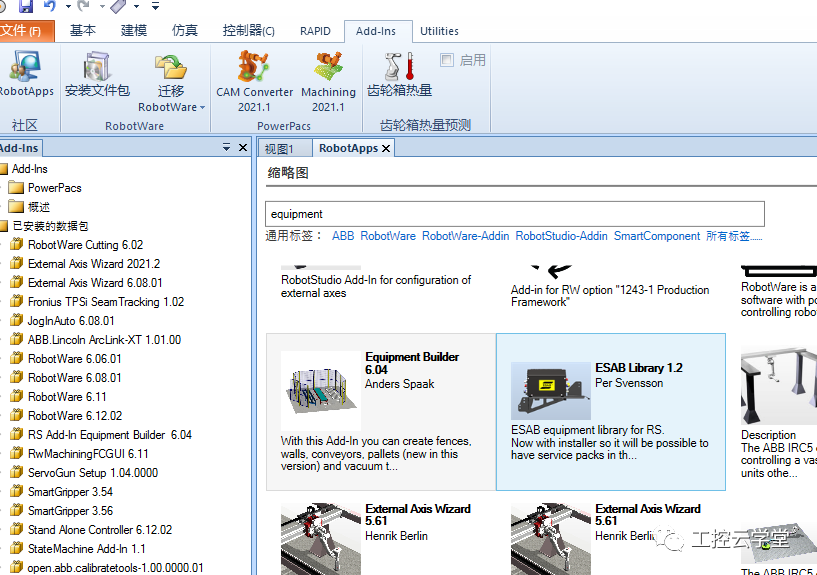Enable the 启用 checkbox

point(447,60)
